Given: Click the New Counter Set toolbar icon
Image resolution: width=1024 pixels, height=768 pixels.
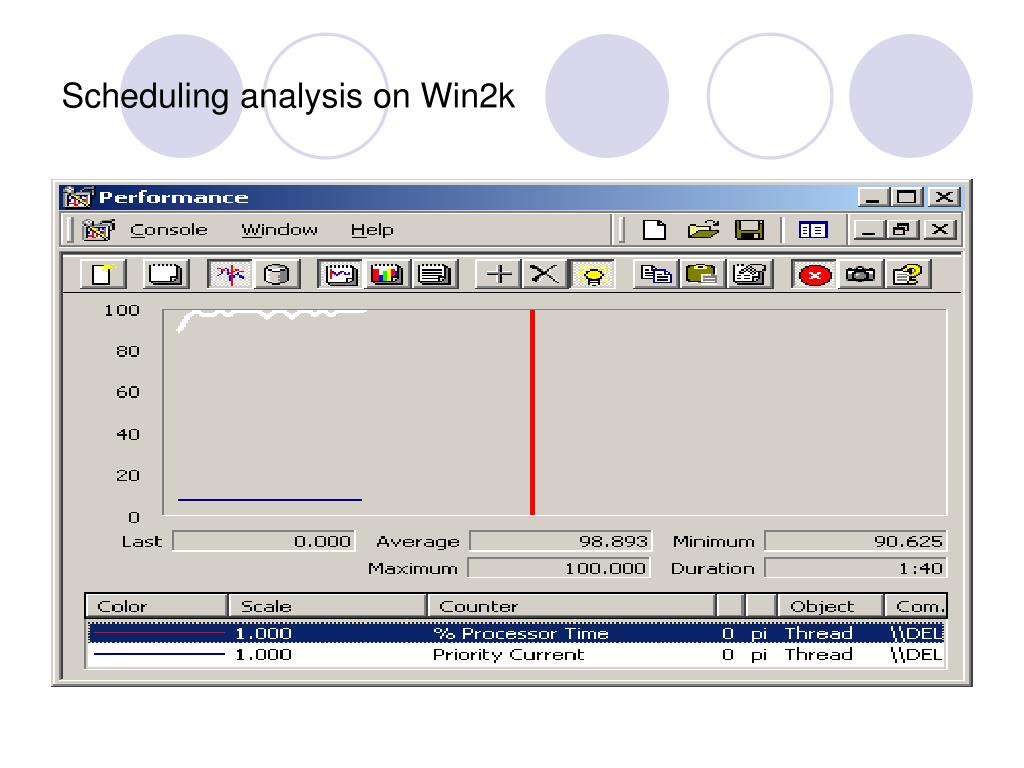Looking at the screenshot, I should (103, 274).
